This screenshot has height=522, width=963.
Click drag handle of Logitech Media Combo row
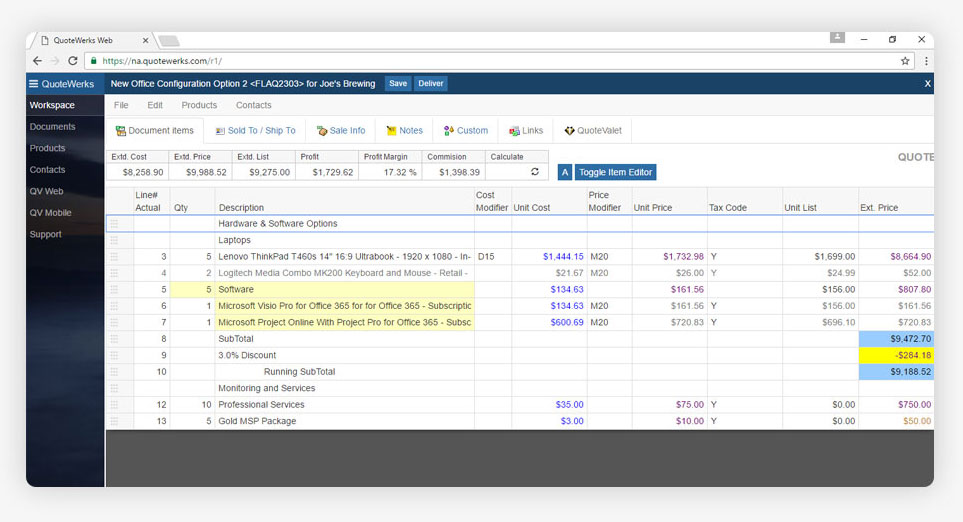114,273
